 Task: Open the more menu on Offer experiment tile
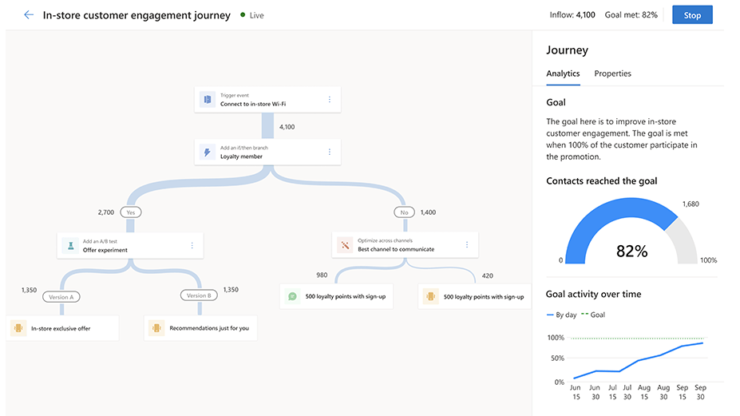click(192, 246)
